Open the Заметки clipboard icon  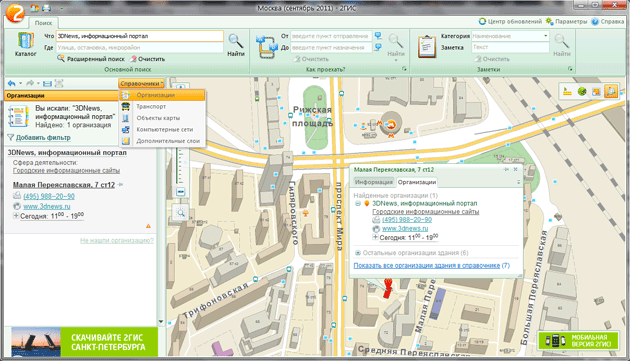click(427, 47)
